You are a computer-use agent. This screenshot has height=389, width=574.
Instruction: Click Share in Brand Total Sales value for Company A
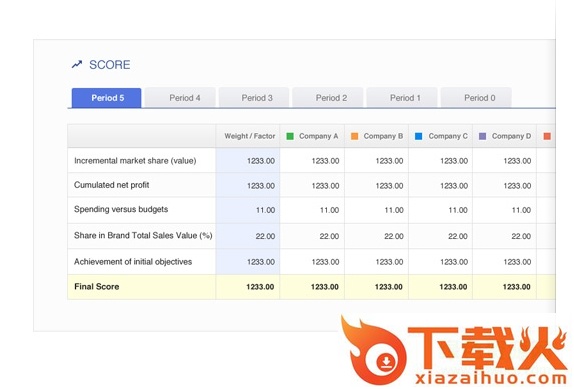point(329,236)
